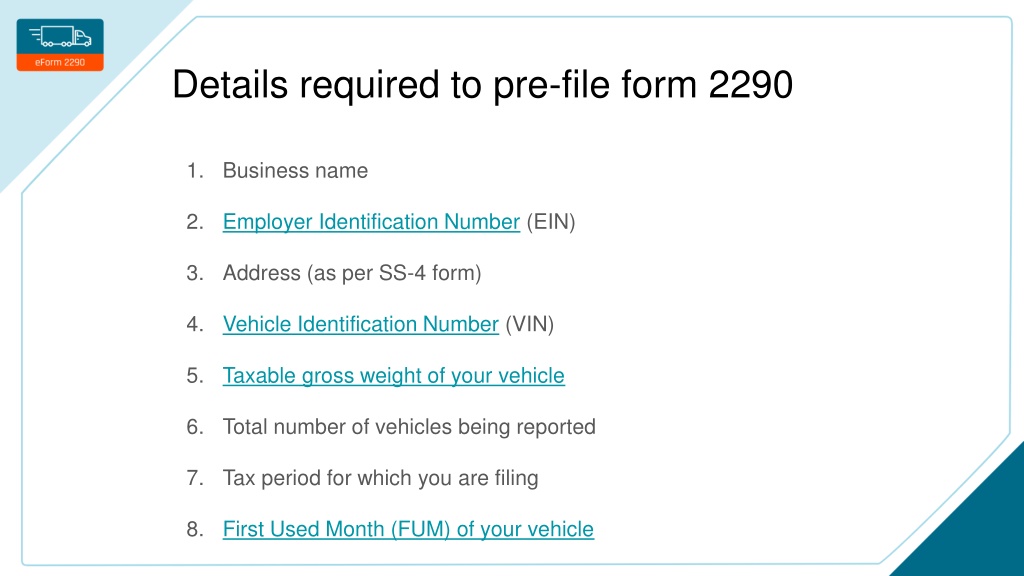Click the slide title about form 2290
Screen dimensions: 1024x576
[483, 85]
